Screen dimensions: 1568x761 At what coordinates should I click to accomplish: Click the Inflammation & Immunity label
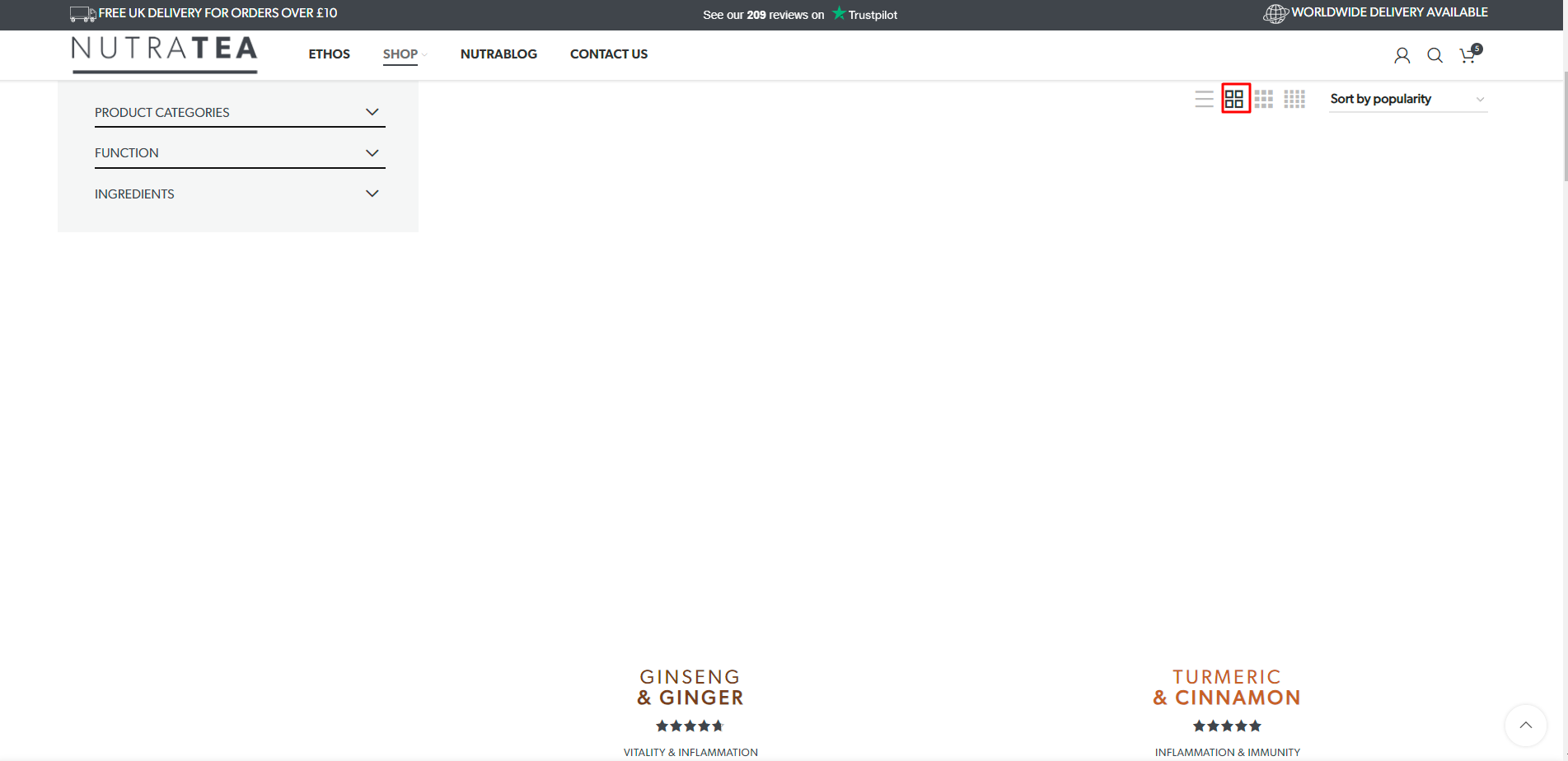point(1227,752)
